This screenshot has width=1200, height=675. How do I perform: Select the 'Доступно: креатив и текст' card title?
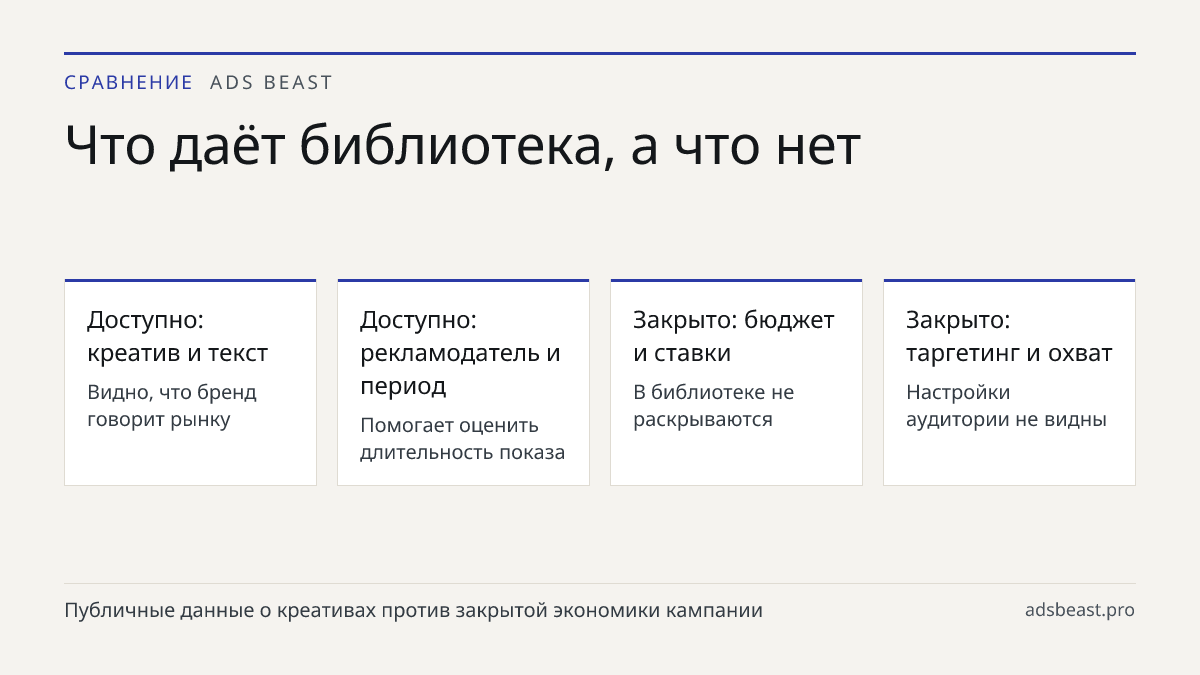[178, 337]
